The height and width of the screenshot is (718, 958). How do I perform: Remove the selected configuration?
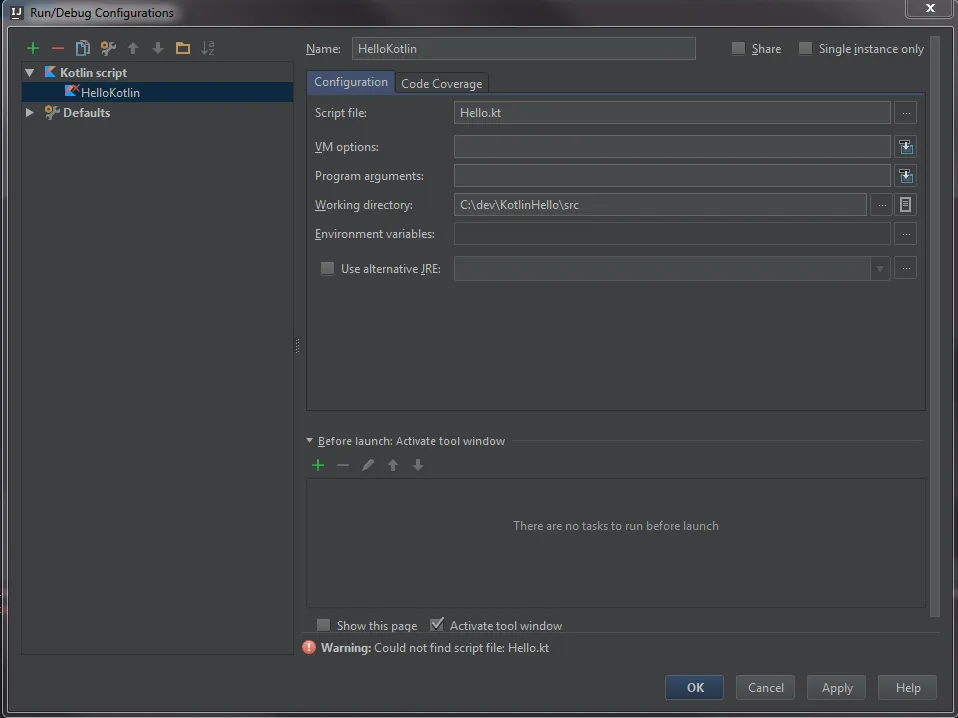[58, 48]
